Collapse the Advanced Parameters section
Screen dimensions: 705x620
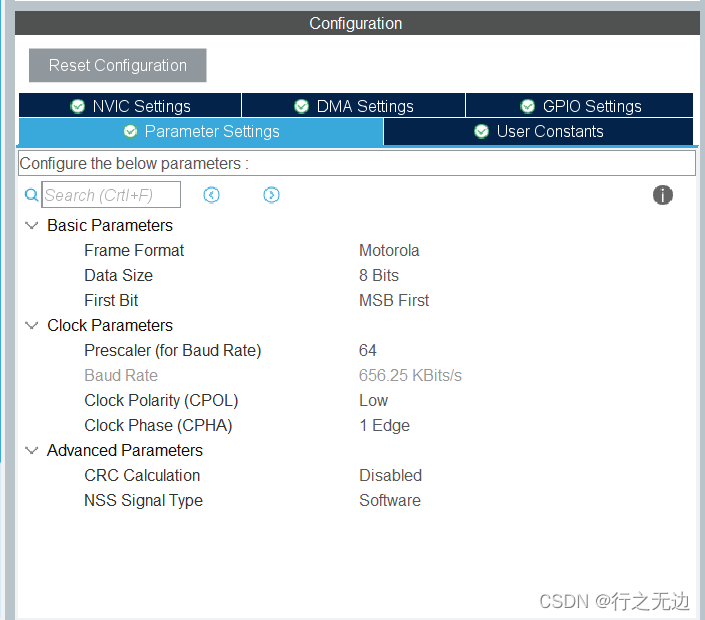click(x=31, y=450)
